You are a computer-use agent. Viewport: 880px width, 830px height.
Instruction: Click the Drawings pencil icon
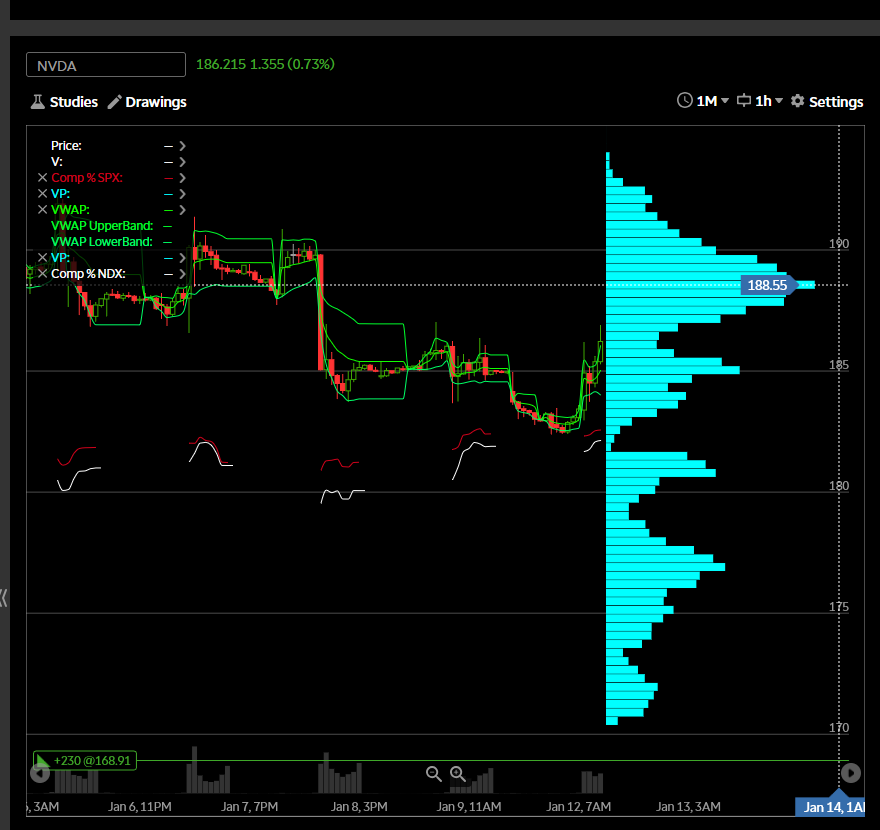(x=115, y=102)
